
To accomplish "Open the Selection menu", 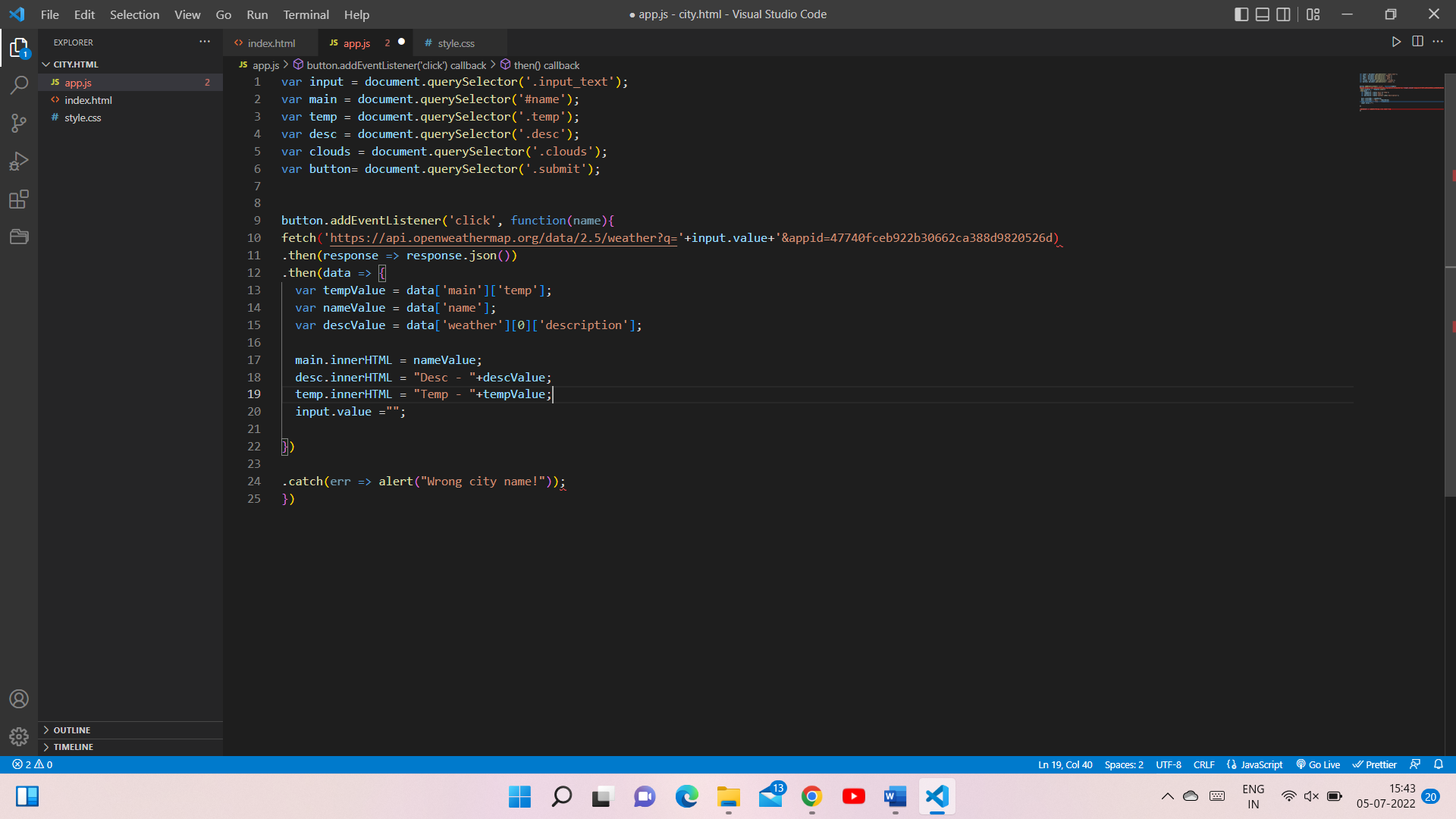I will tap(134, 14).
